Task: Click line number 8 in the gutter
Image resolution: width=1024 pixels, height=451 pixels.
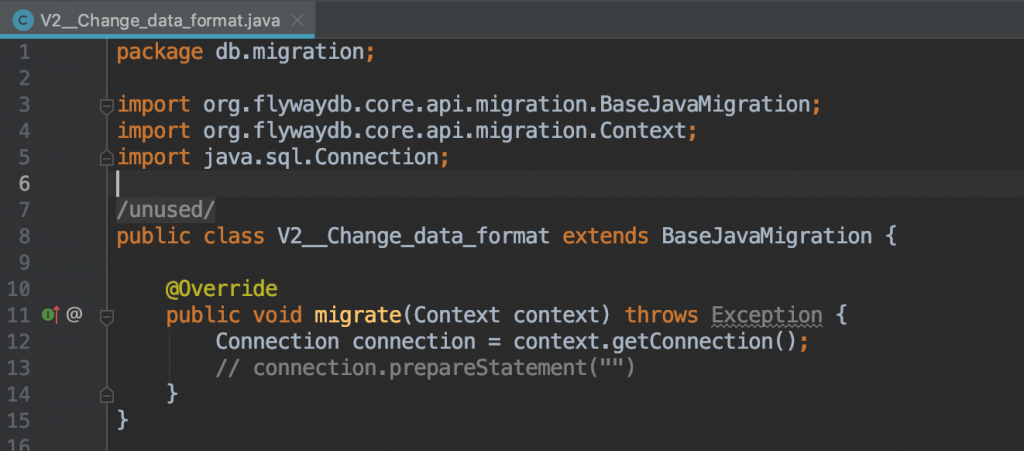Action: click(24, 236)
